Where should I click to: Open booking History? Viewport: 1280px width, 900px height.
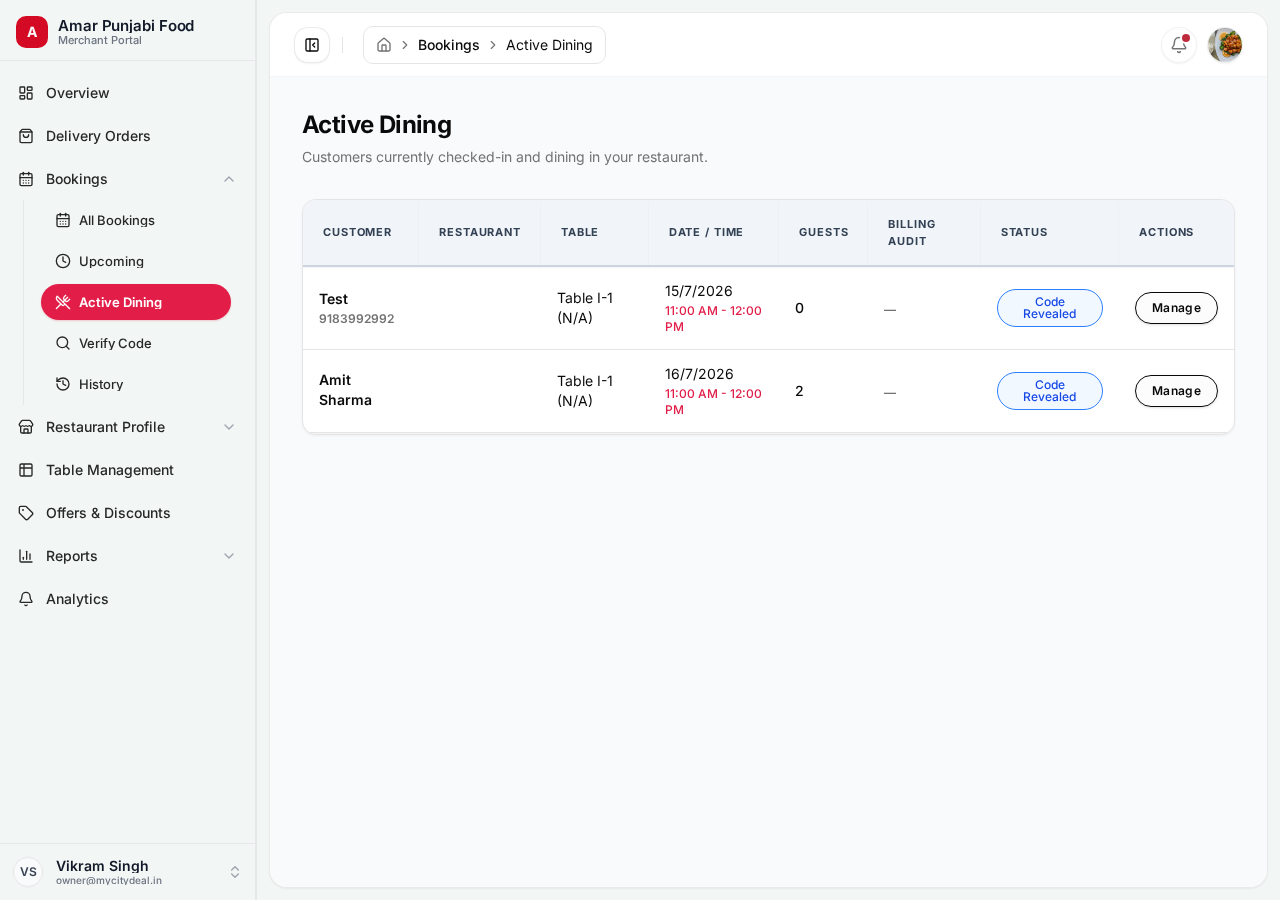point(136,384)
